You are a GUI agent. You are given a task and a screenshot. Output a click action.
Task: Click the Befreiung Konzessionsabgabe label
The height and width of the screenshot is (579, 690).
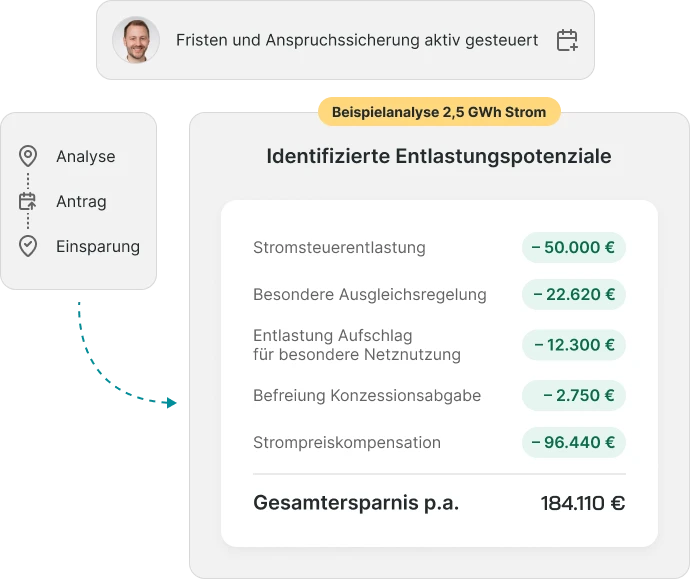click(367, 395)
